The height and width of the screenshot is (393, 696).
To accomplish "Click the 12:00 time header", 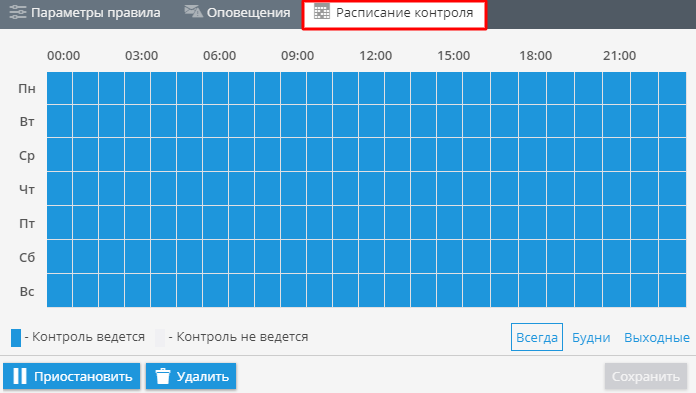I will coord(376,56).
